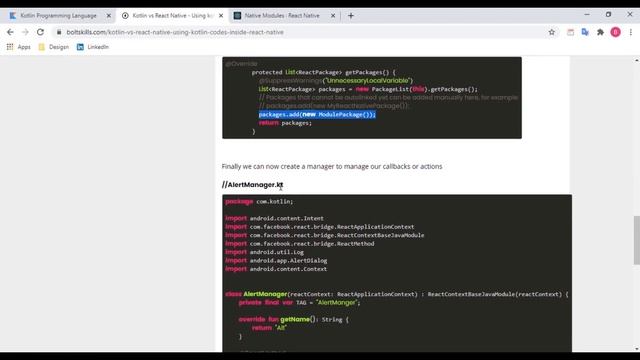This screenshot has width=640, height=360.
Task: Click the 'return packages;' code line
Action: pos(285,123)
